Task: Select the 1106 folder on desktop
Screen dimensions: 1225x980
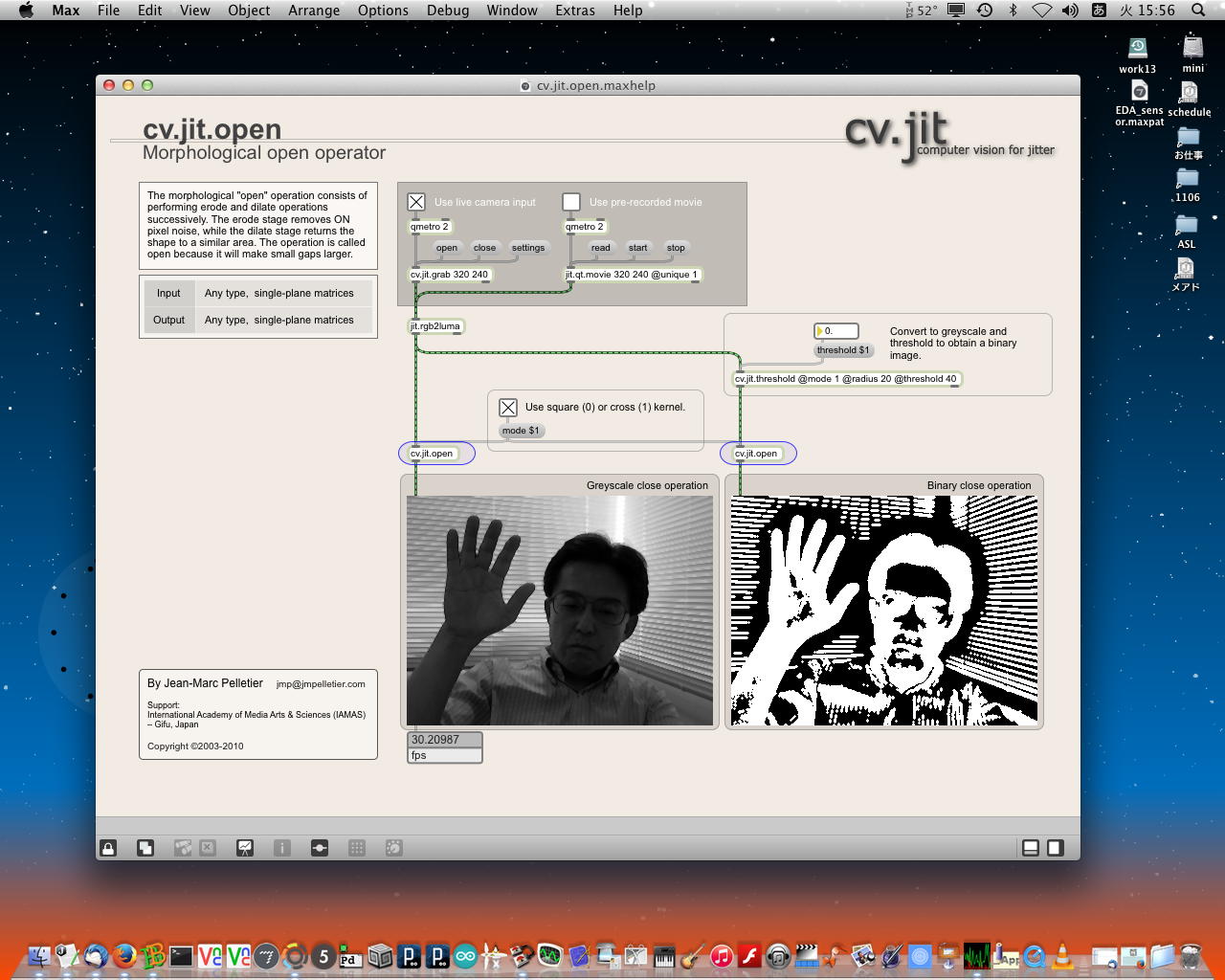Action: tap(1188, 186)
